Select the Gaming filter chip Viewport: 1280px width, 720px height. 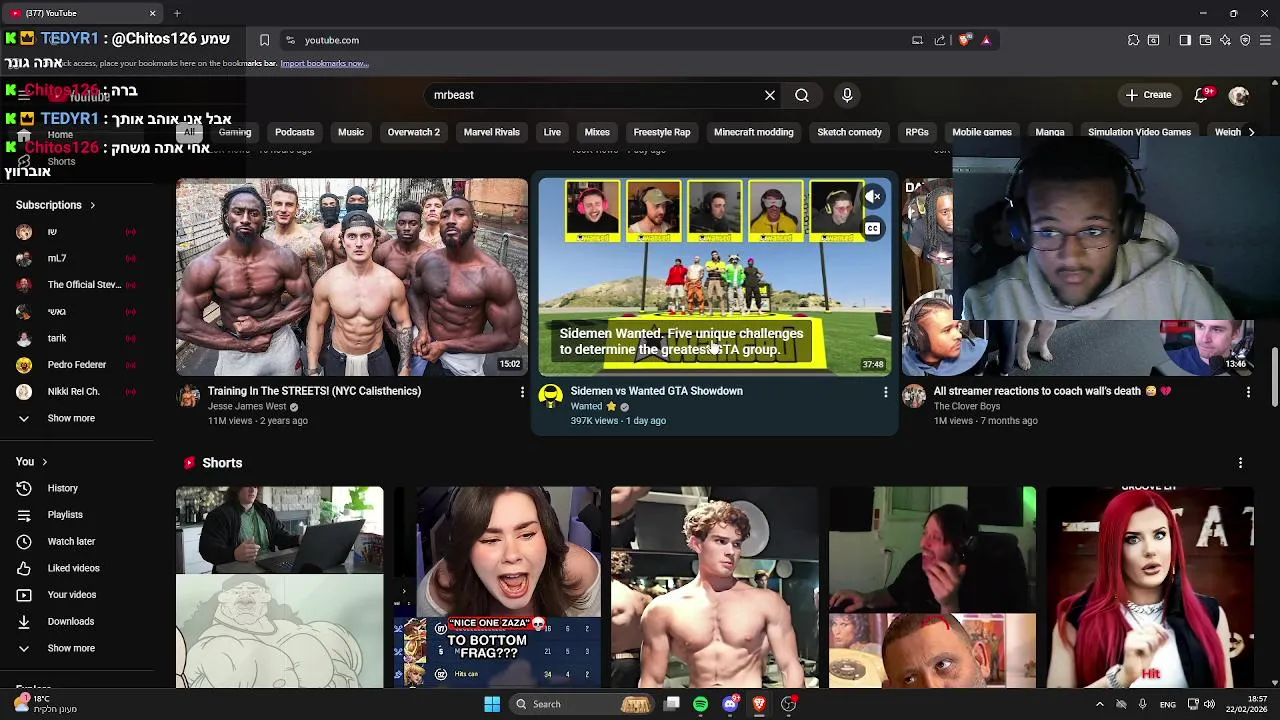pos(235,132)
